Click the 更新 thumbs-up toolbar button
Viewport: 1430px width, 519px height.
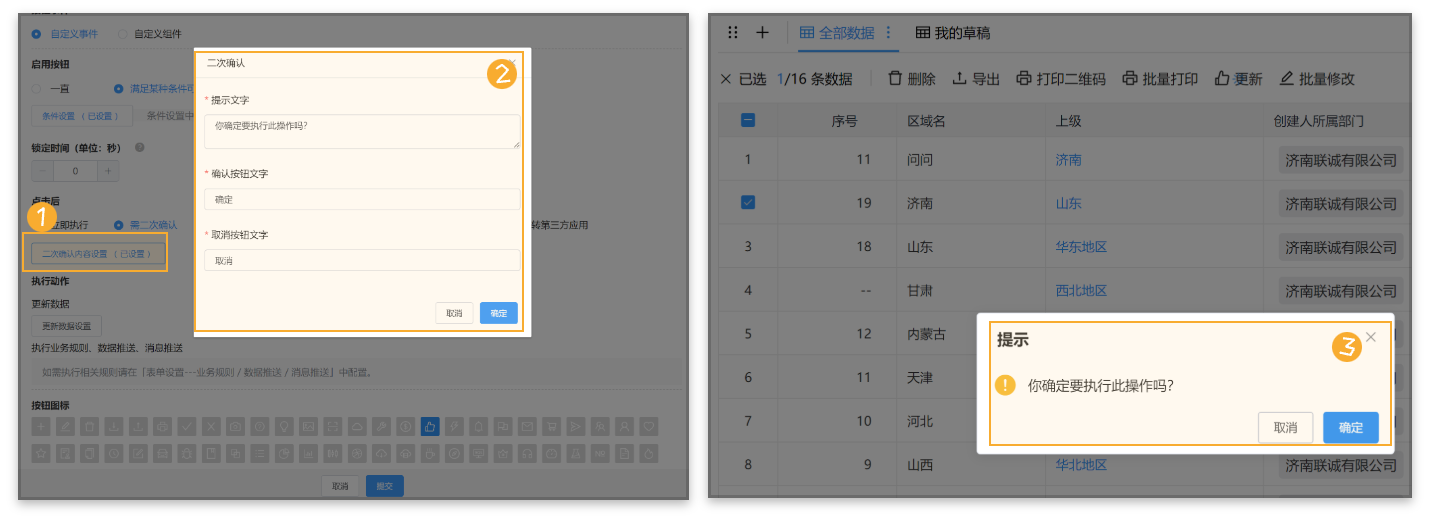click(1238, 79)
